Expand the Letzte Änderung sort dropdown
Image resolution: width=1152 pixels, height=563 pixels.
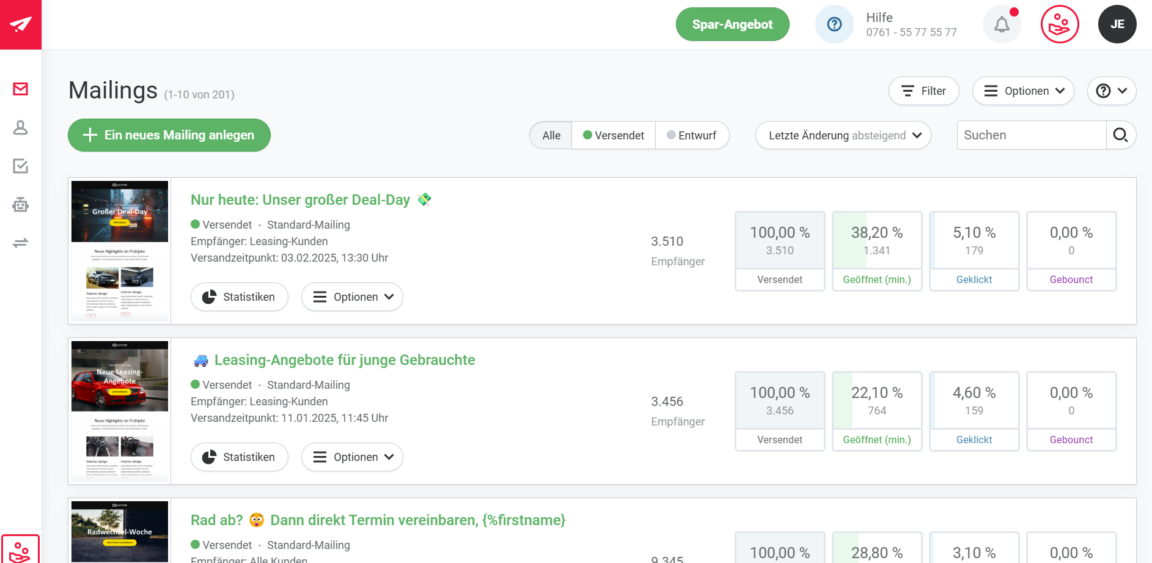(843, 135)
